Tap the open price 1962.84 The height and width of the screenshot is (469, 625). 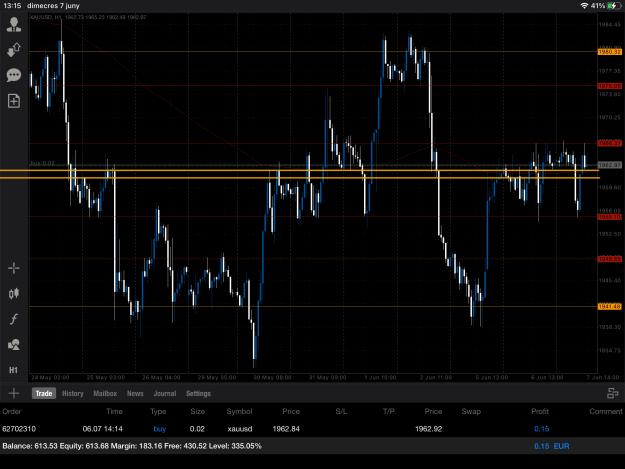click(286, 429)
